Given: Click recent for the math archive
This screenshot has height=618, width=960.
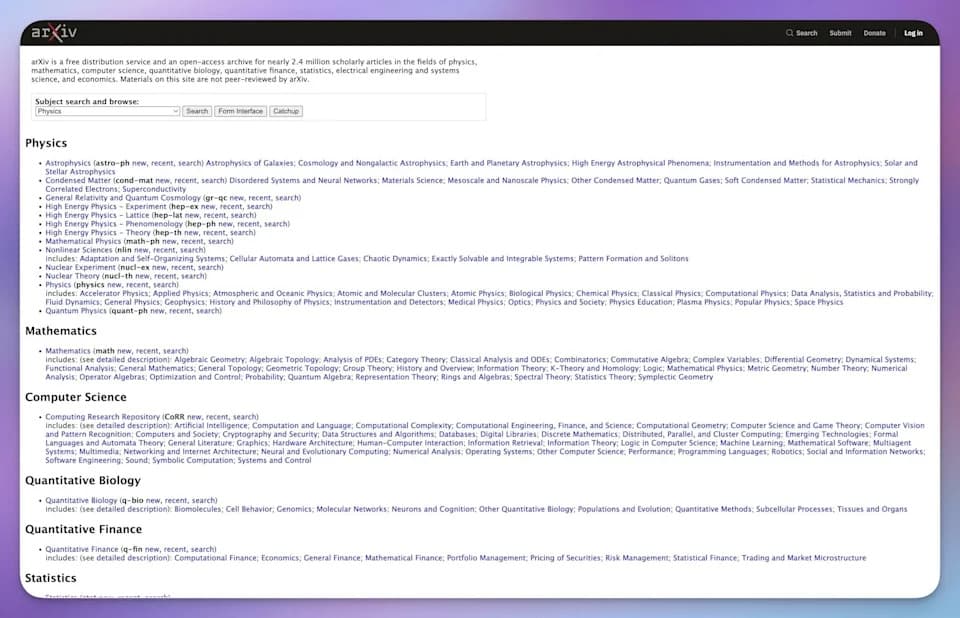Looking at the screenshot, I should tap(147, 351).
